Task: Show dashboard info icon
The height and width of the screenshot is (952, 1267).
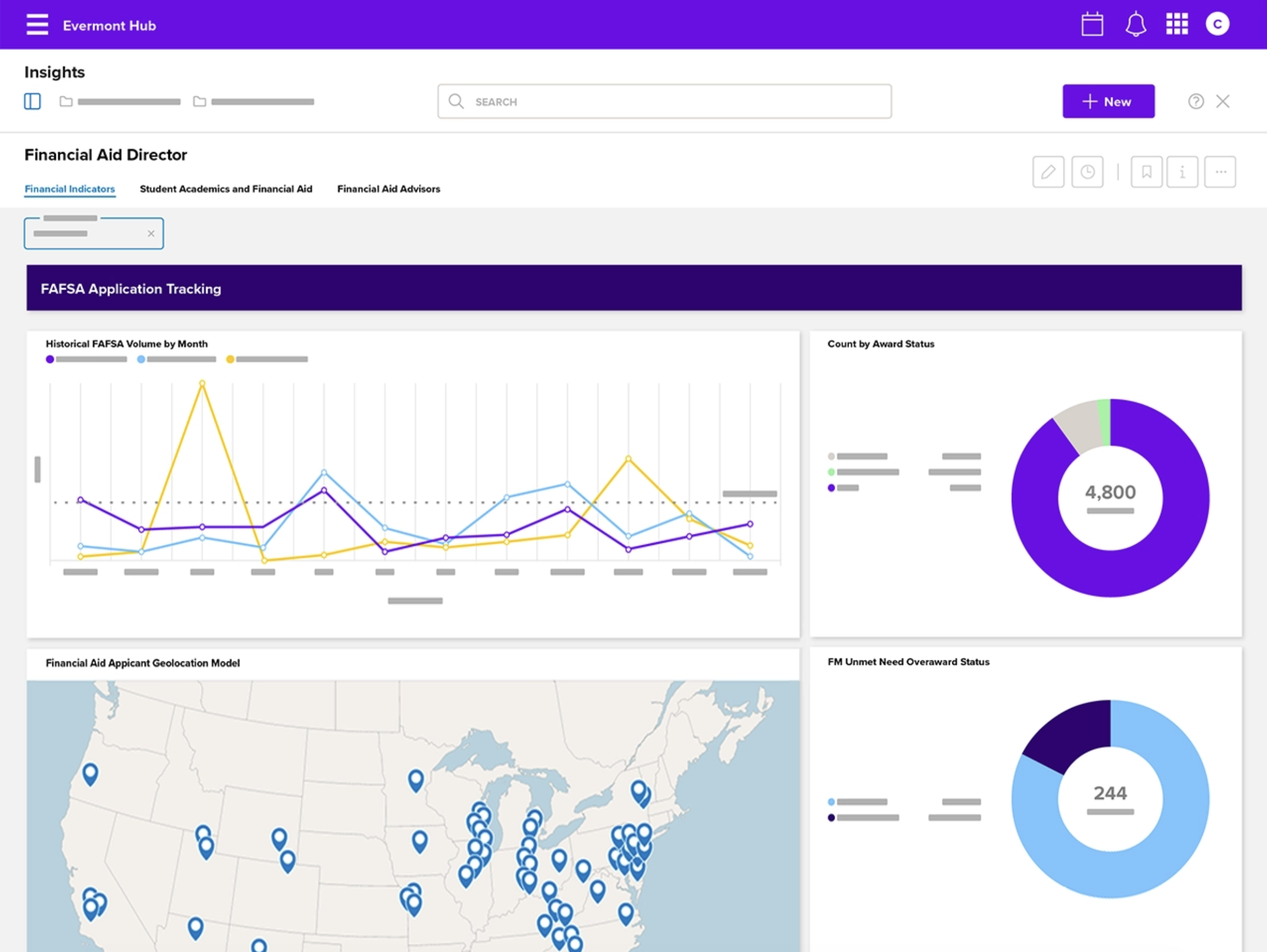Action: coord(1182,172)
